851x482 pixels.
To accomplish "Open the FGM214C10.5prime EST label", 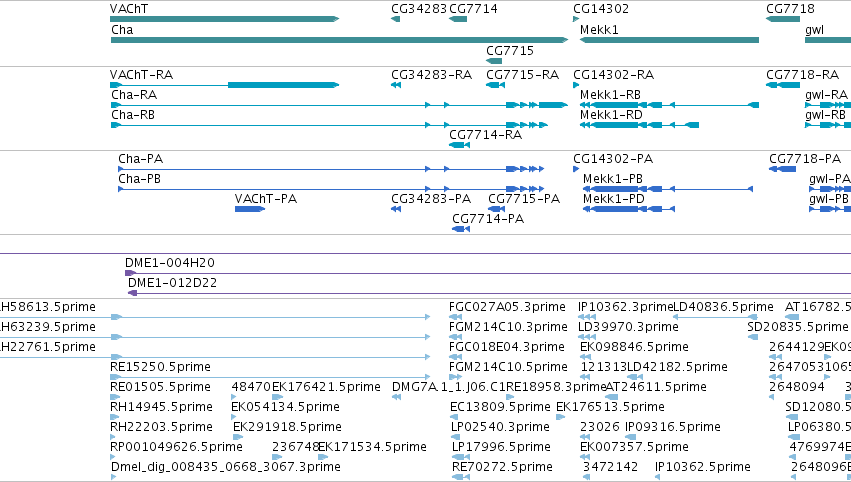I will tap(508, 367).
